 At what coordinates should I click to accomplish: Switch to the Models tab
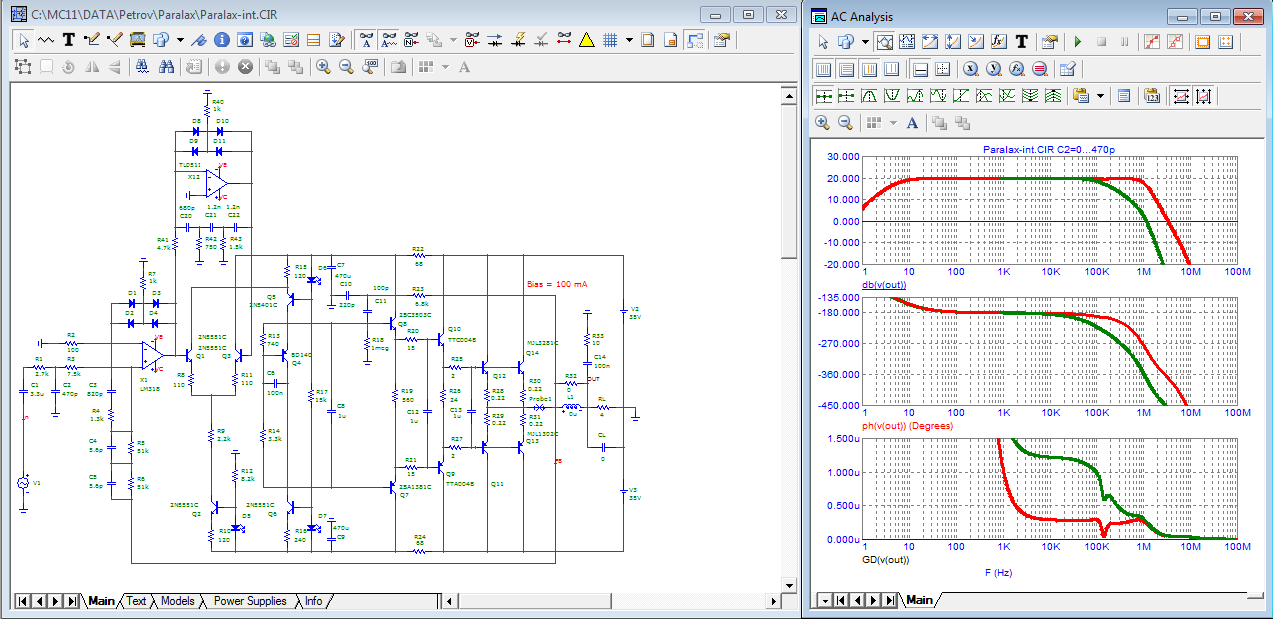(x=177, y=601)
